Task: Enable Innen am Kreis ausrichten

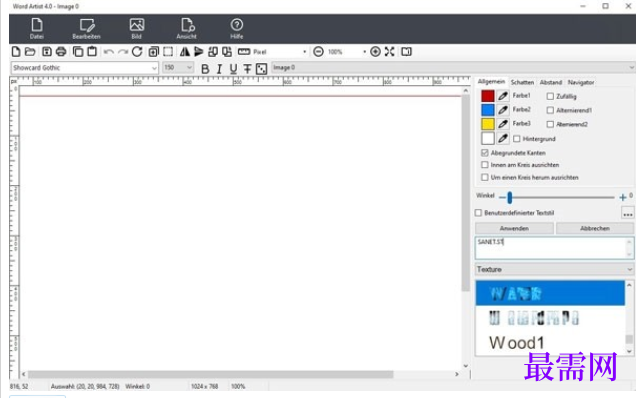Action: (485, 165)
